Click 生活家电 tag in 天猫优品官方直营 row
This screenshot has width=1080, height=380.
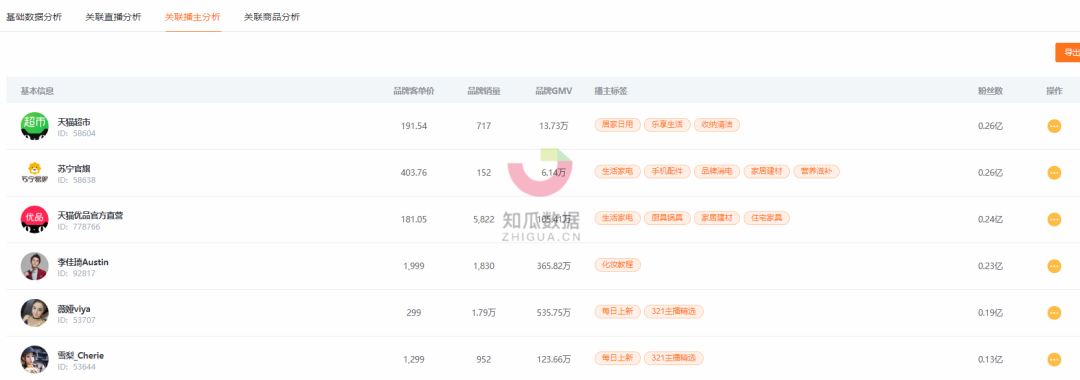coord(618,218)
